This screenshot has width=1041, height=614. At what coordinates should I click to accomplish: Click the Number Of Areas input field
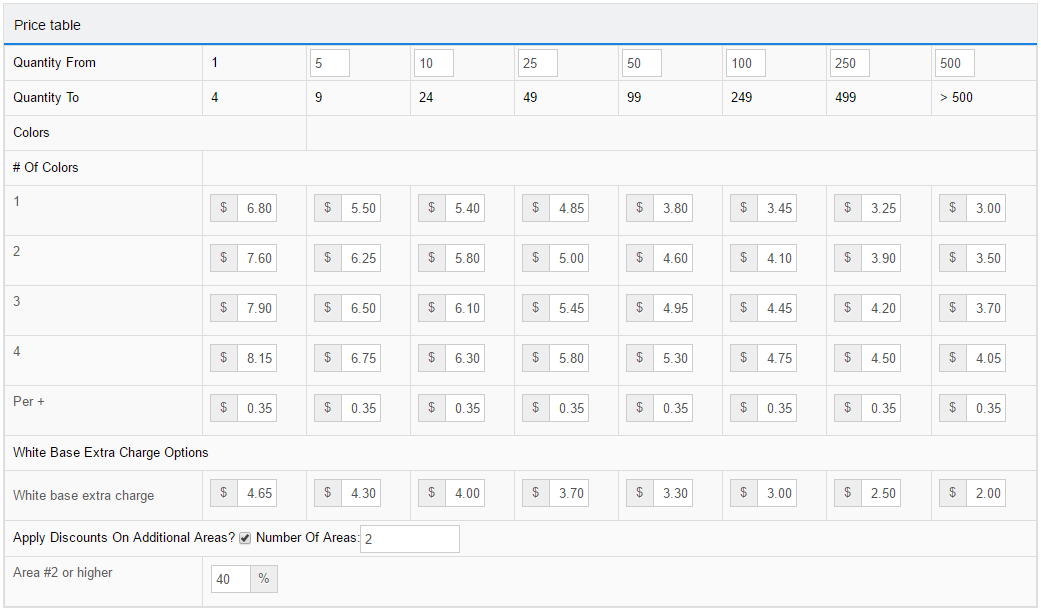[x=409, y=539]
